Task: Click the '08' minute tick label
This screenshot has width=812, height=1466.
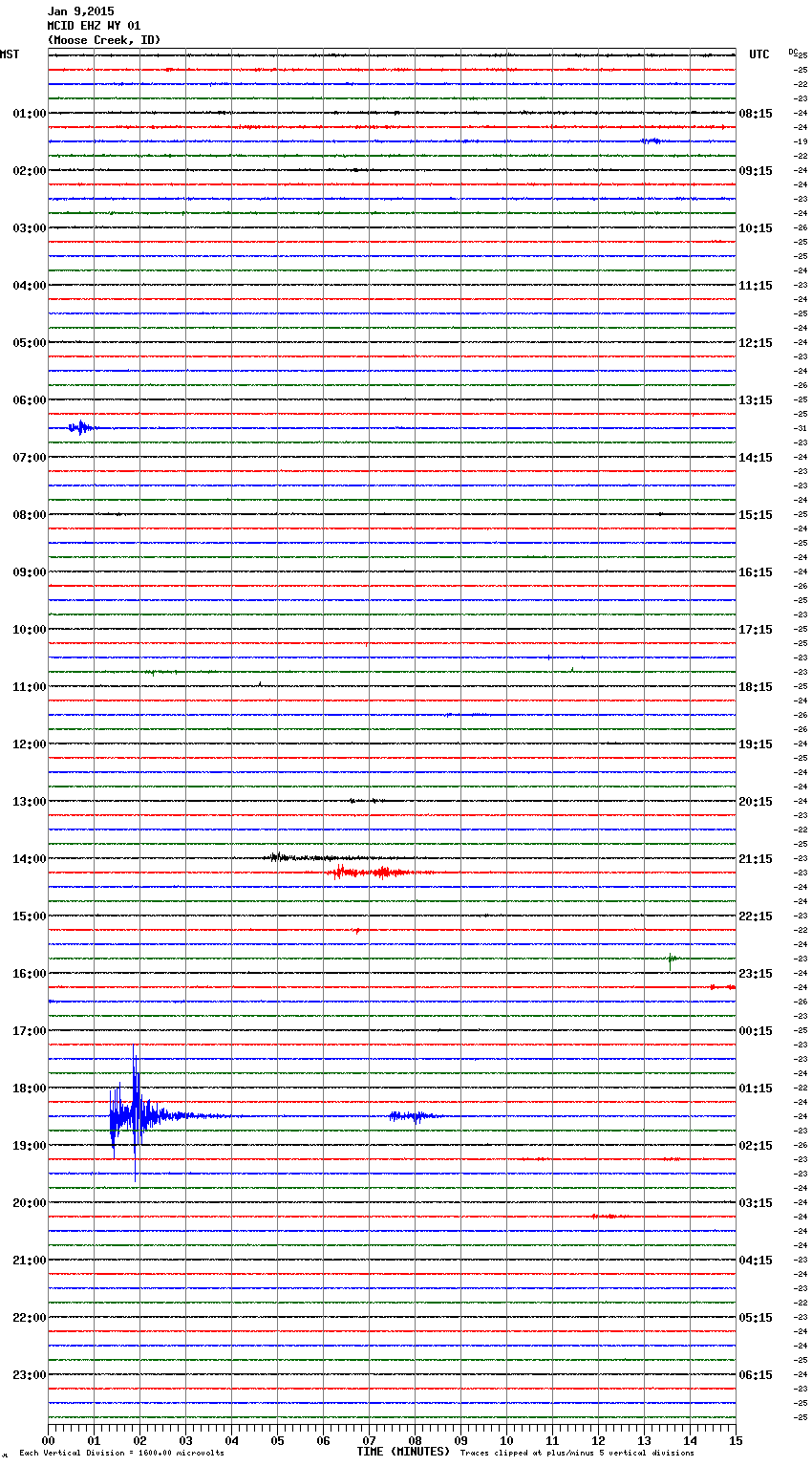Action: pyautogui.click(x=415, y=1440)
